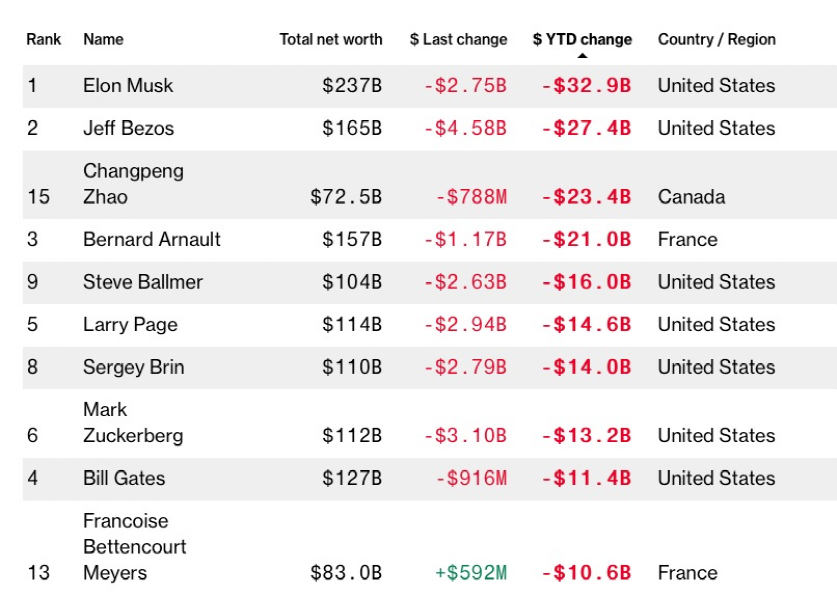This screenshot has width=837, height=592.
Task: Click Canada in the country column
Action: click(x=691, y=197)
